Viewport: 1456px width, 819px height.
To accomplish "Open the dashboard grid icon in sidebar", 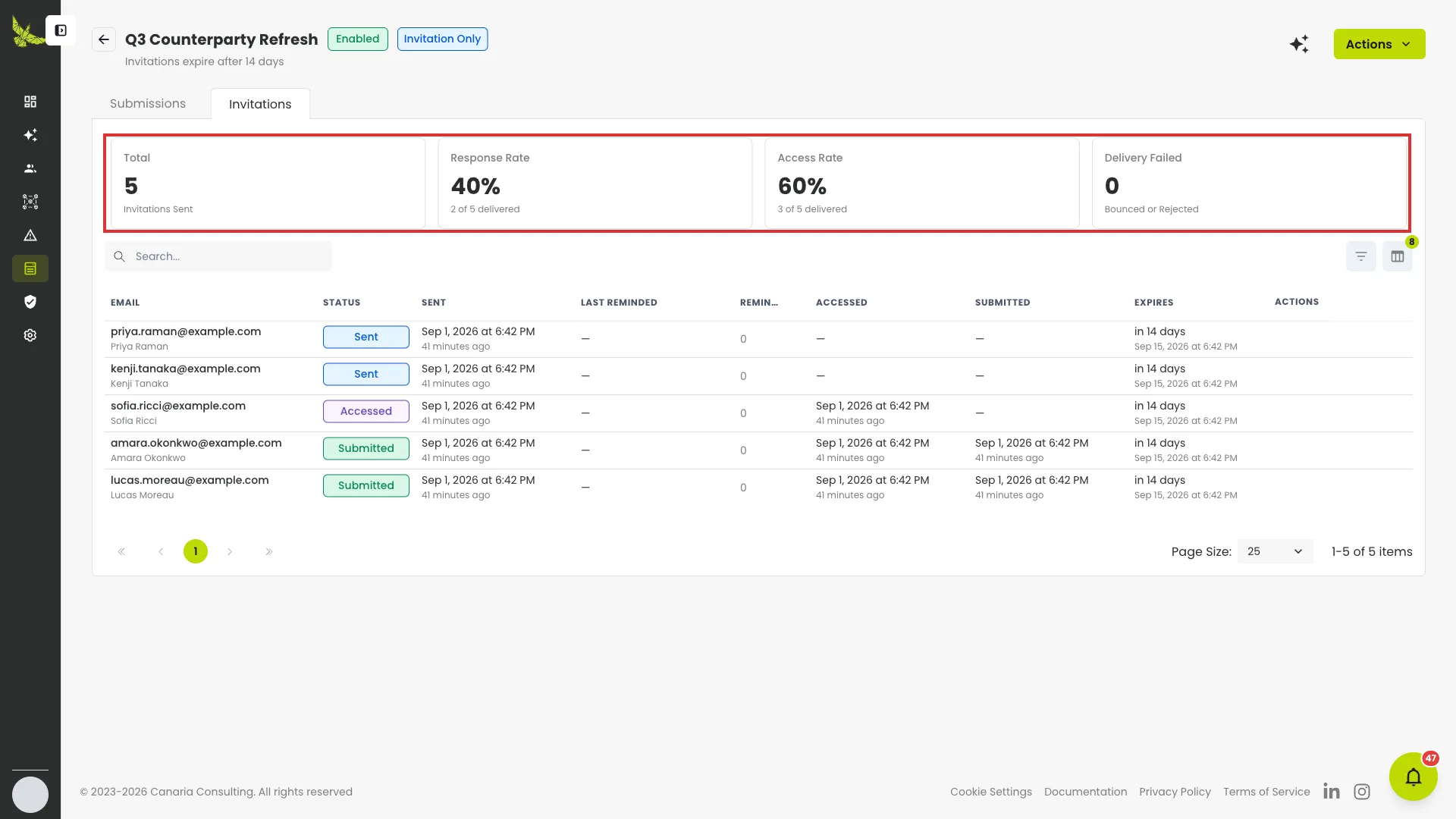I will (x=30, y=102).
